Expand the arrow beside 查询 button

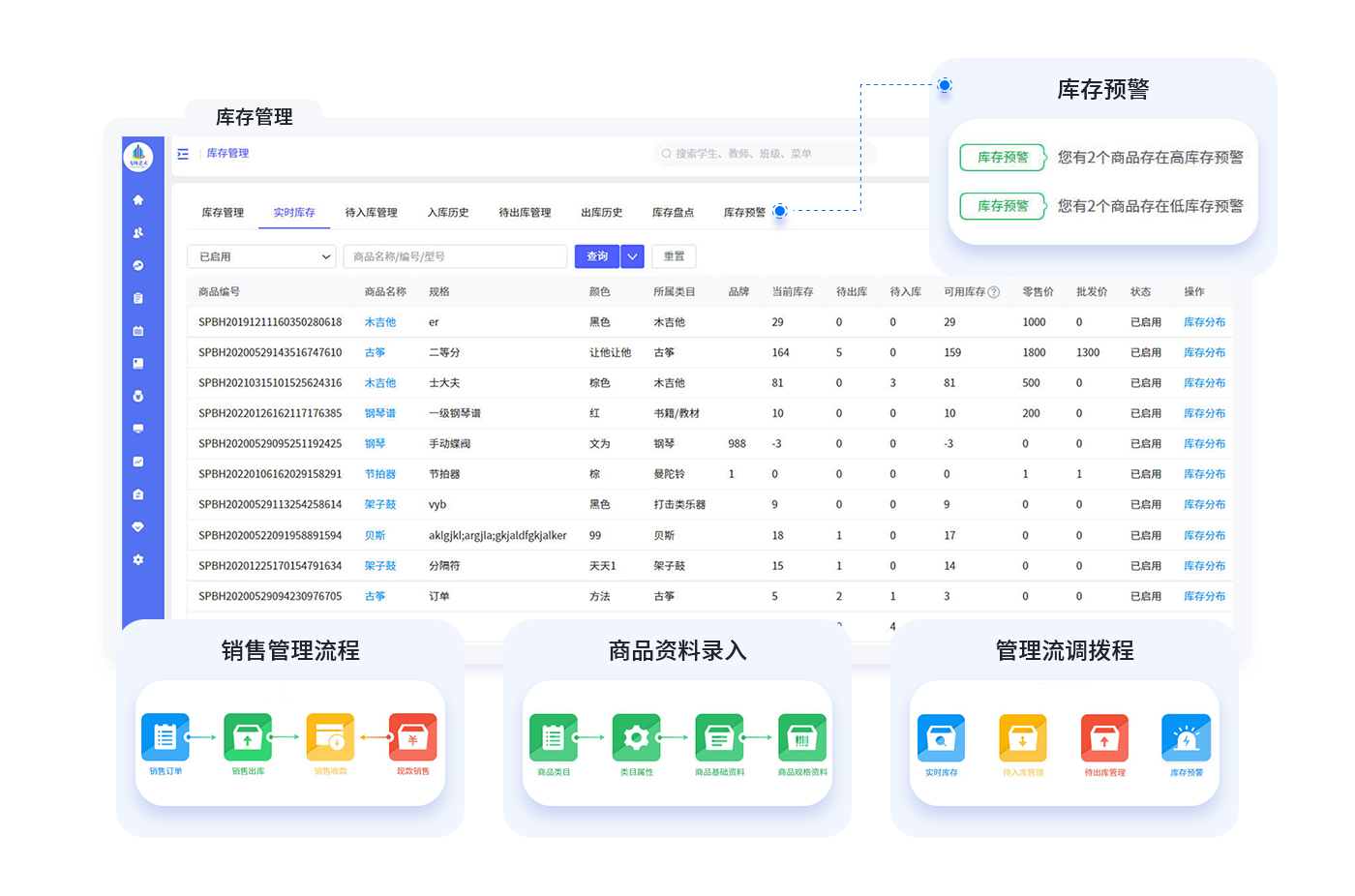[632, 256]
